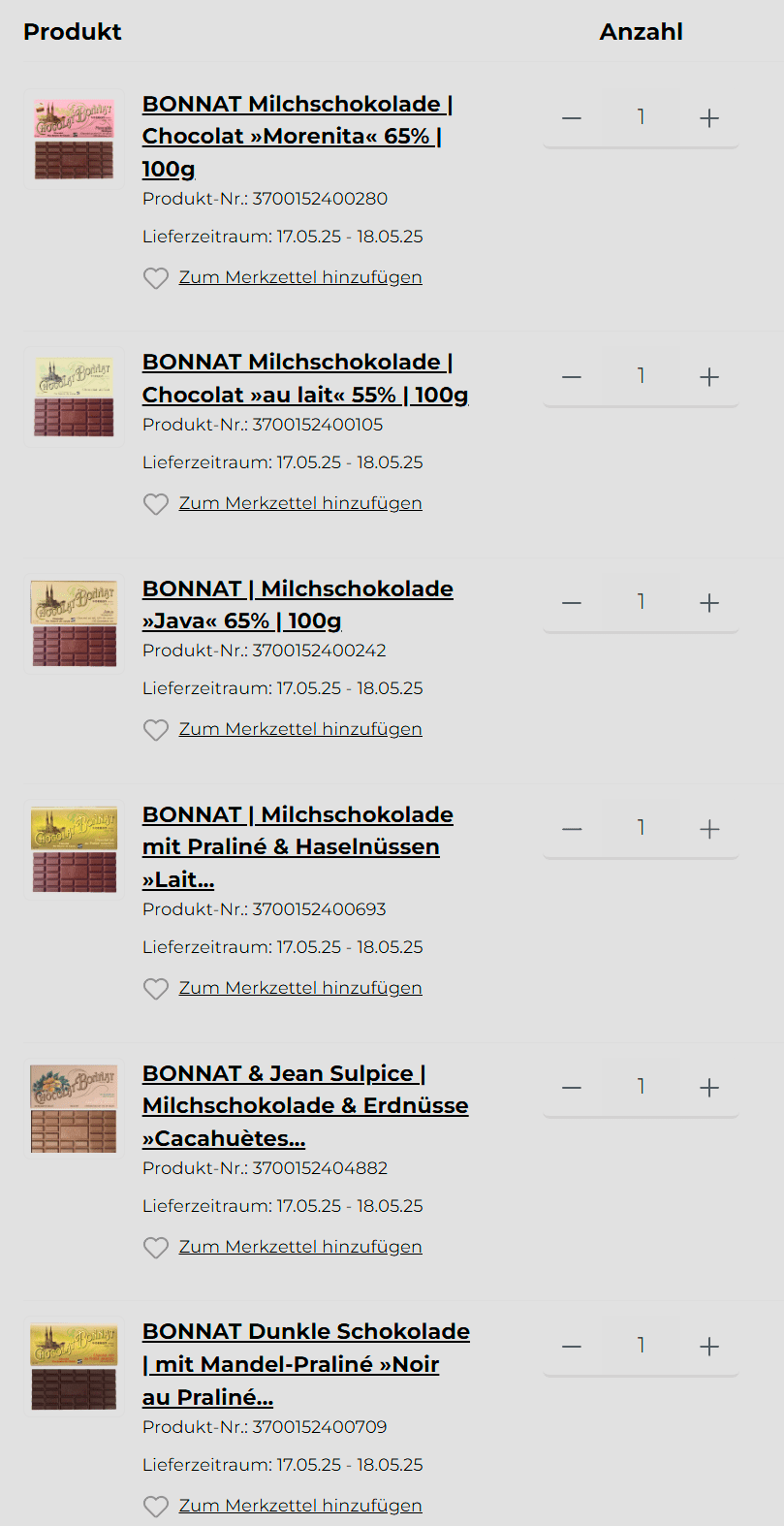The height and width of the screenshot is (1526, 784).
Task: Click thumbnail of Praliné & Haselnüssen chocolate
Action: [x=75, y=850]
